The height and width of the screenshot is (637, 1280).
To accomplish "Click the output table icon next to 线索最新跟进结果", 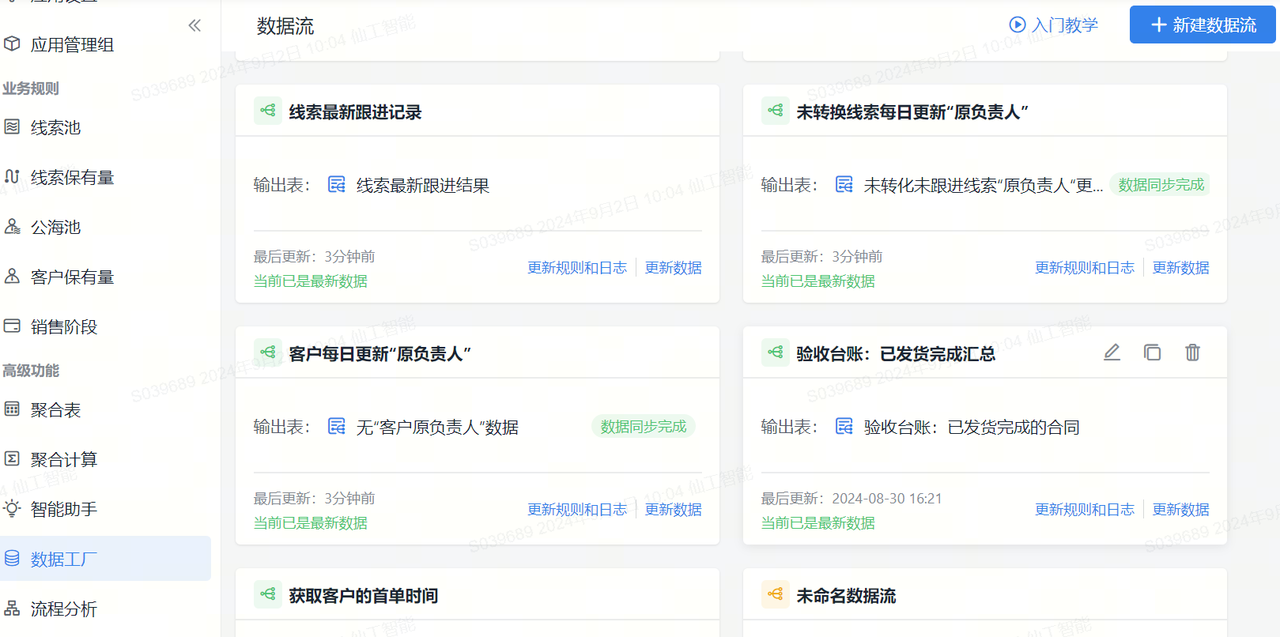I will 337,185.
